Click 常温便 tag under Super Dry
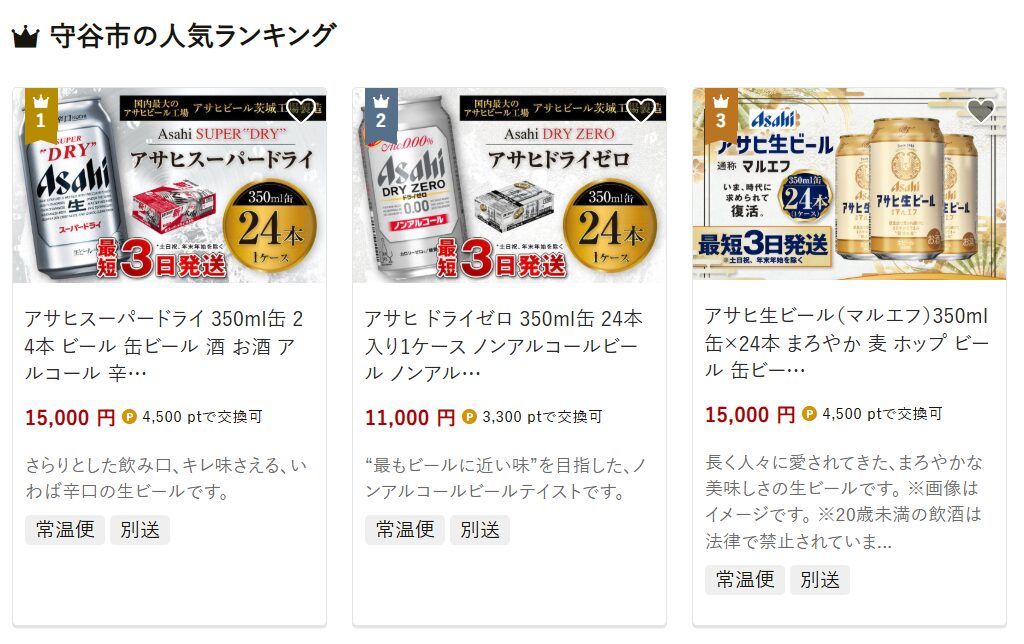This screenshot has width=1024, height=644. [x=65, y=530]
